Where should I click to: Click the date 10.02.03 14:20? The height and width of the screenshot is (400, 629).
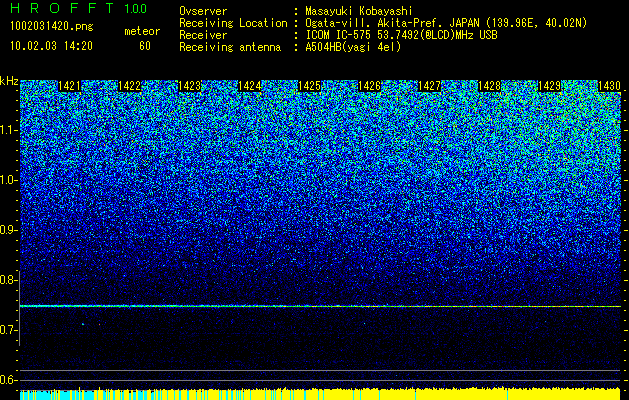[x=51, y=46]
